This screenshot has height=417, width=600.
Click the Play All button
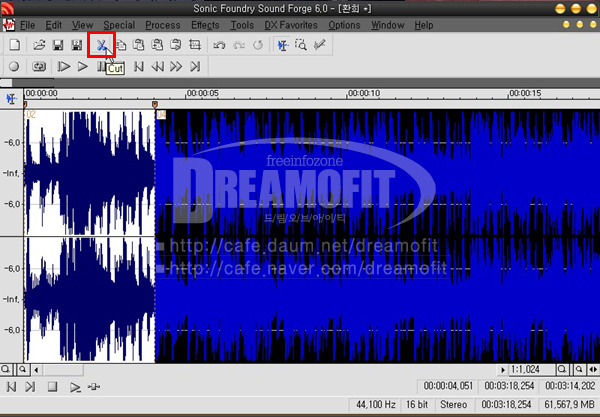[64, 67]
